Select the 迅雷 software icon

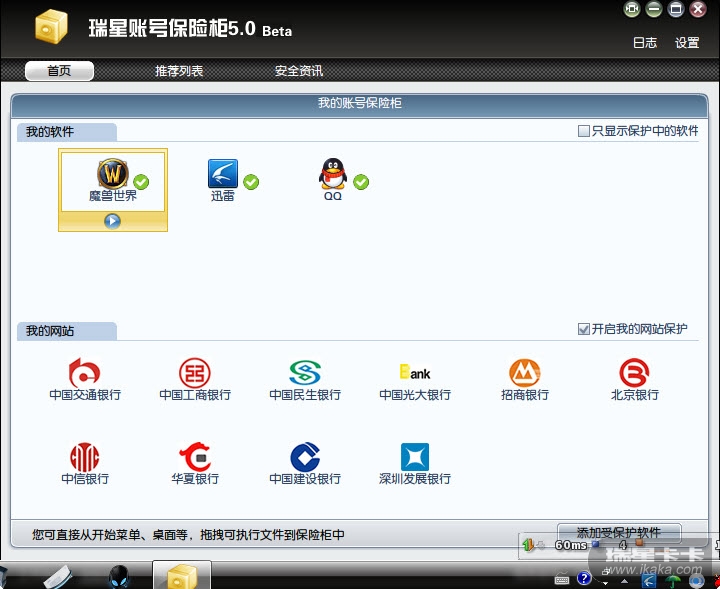point(223,174)
